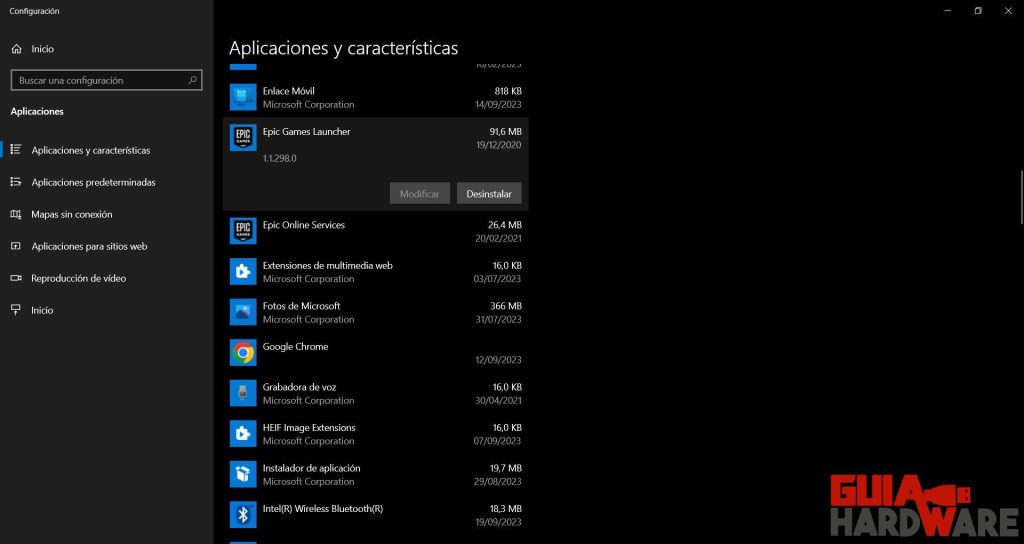Click the 26,4 MB size value
The width and height of the screenshot is (1024, 544).
505,225
